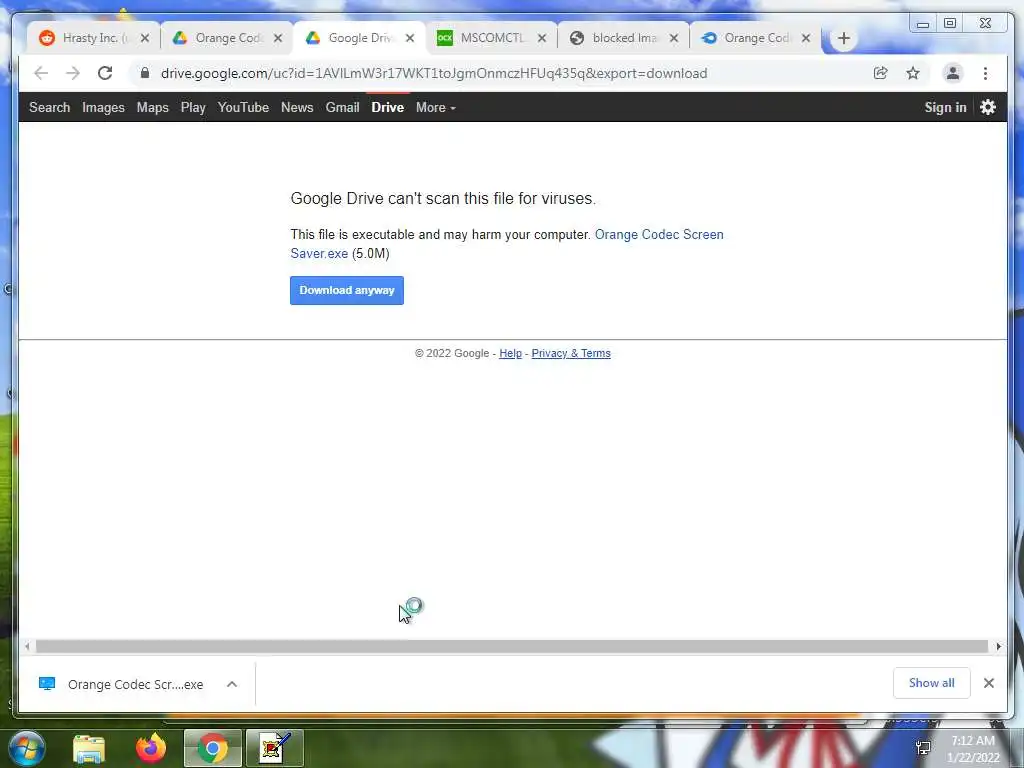The image size is (1024, 768).
Task: Expand the More dropdown
Action: point(436,107)
